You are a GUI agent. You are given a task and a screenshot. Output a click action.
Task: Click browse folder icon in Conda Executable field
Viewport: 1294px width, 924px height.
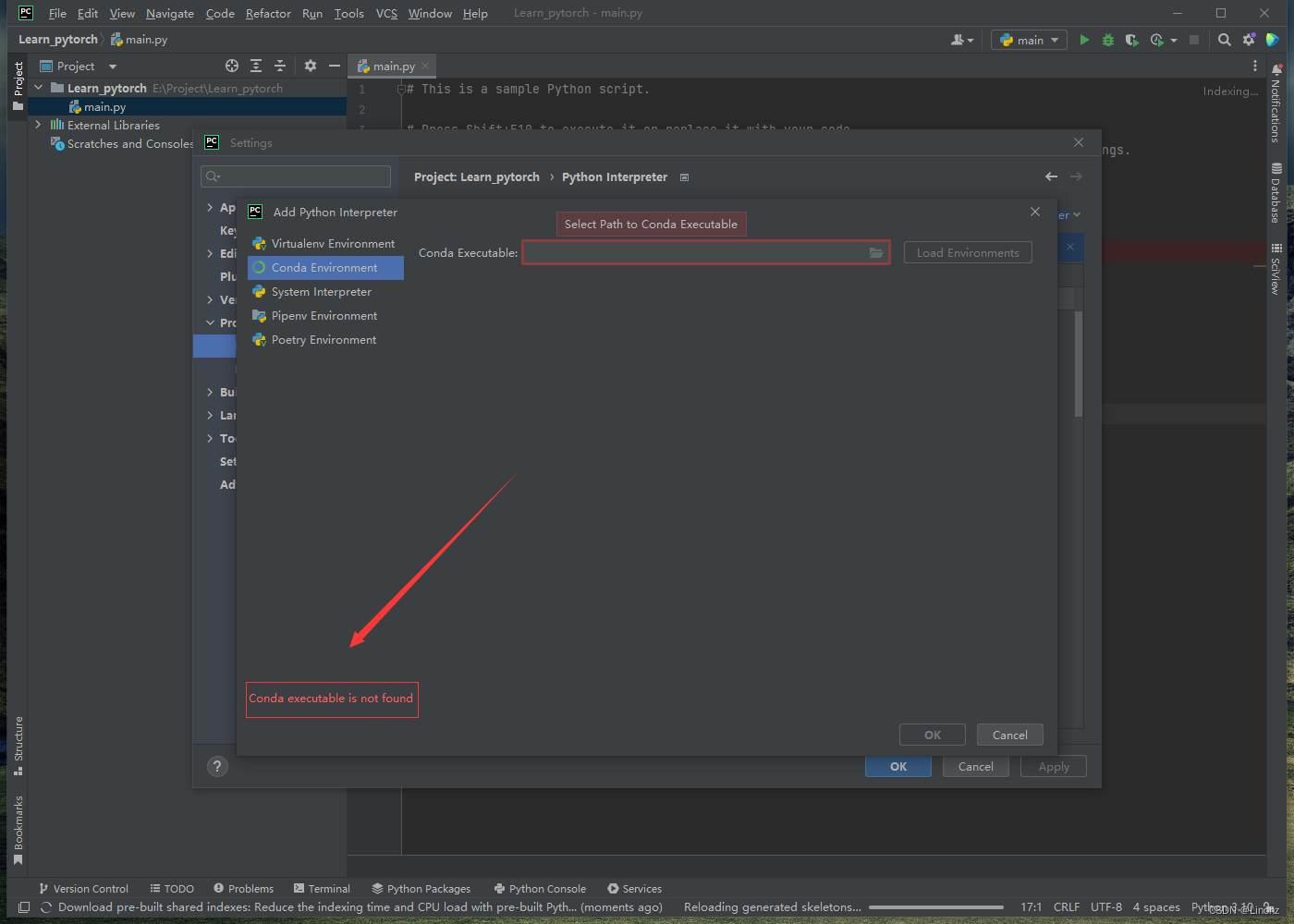pyautogui.click(x=875, y=252)
